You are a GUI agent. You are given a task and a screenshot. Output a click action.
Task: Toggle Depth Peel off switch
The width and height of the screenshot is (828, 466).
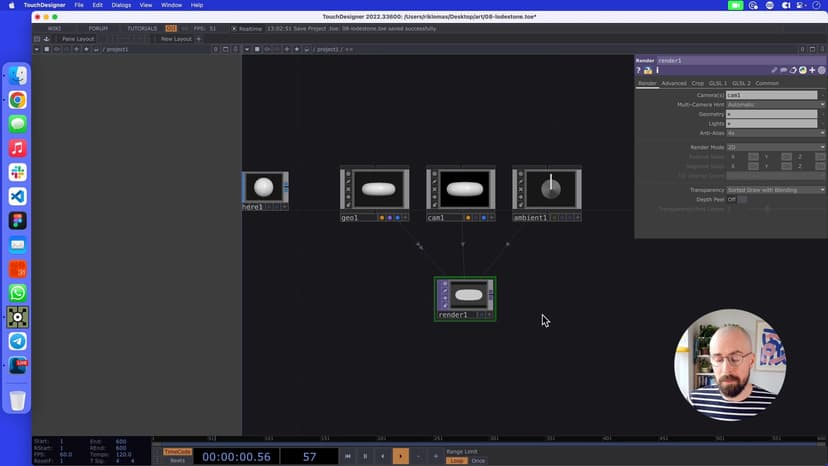(742, 199)
